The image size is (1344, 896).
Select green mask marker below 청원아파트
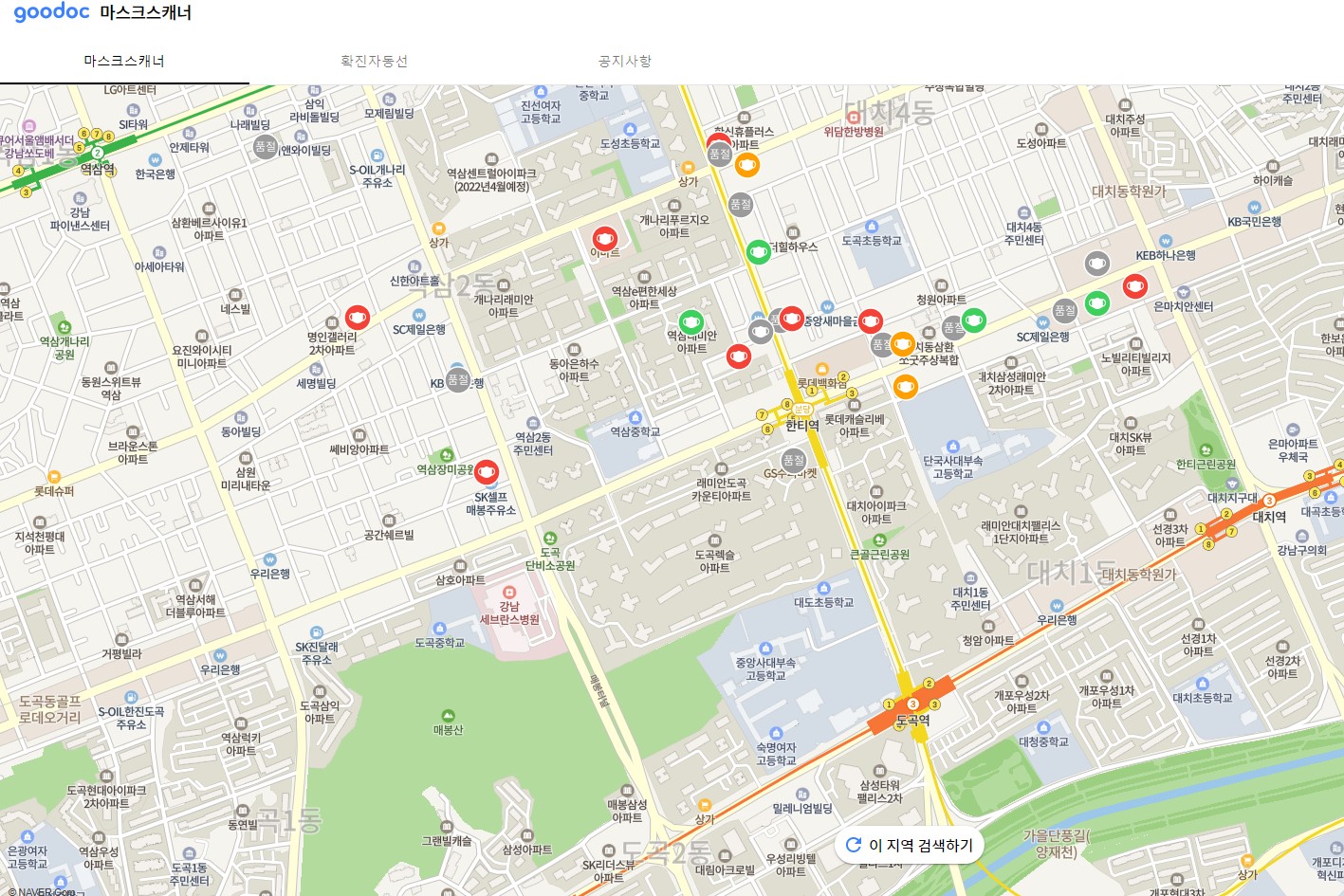pos(973,320)
